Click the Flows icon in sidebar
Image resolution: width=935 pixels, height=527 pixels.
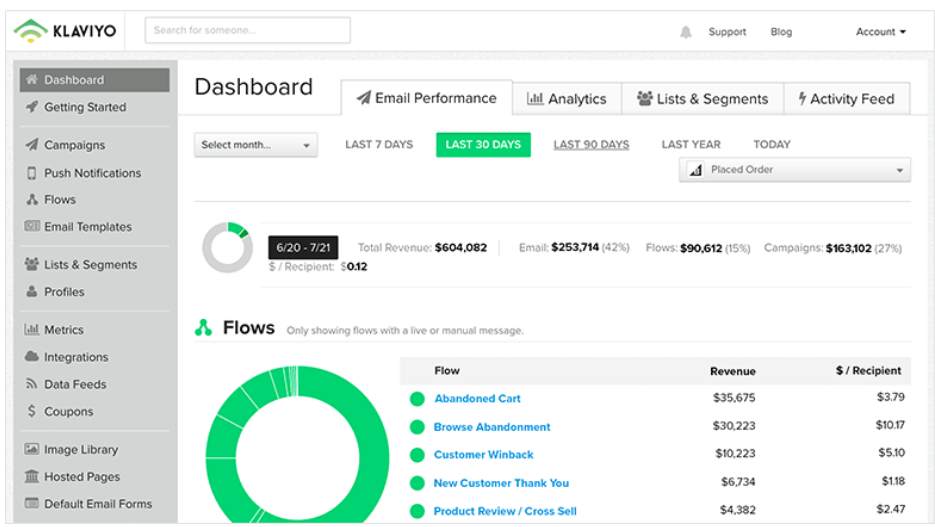[32, 199]
